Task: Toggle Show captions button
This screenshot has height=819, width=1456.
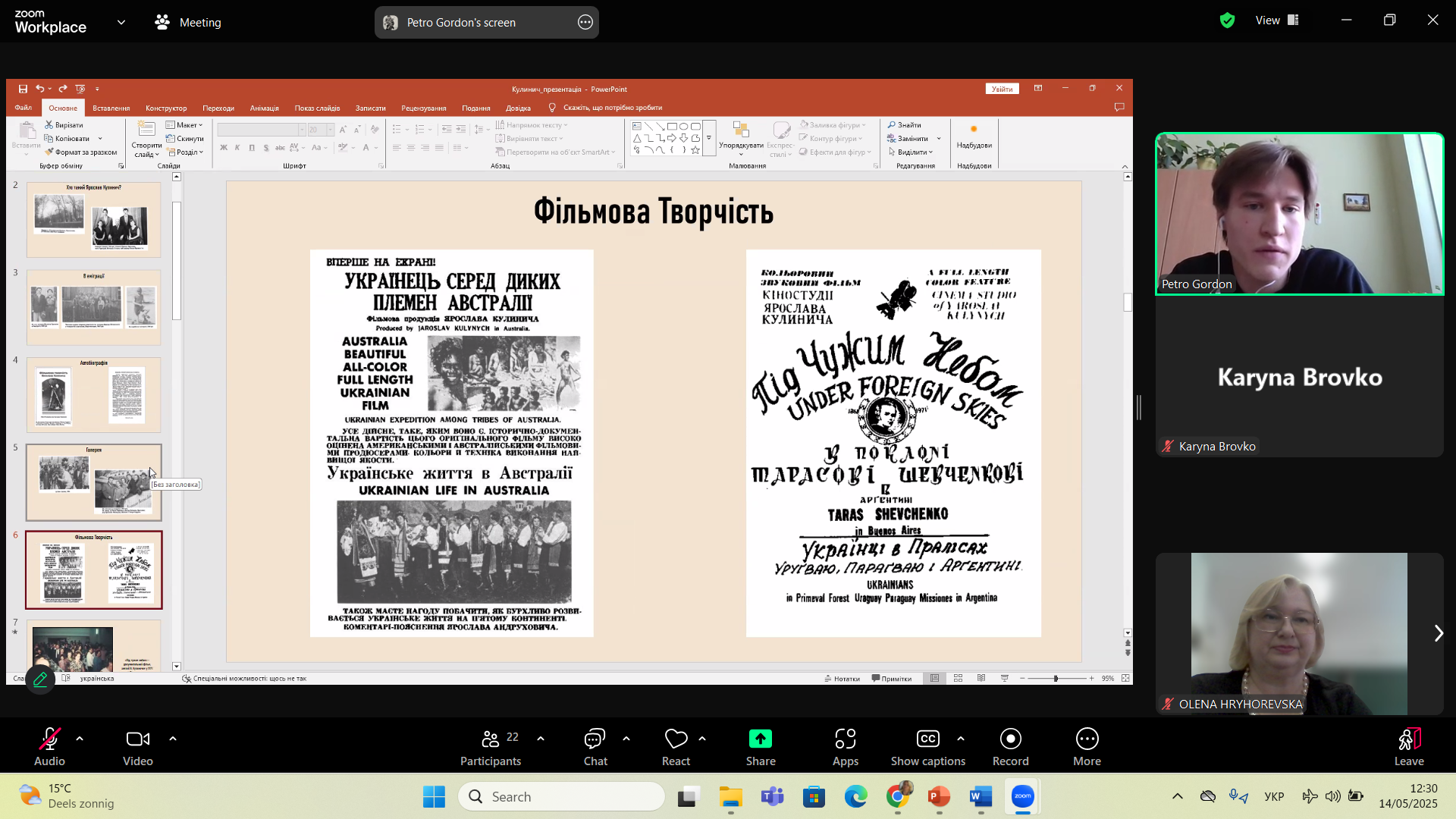Action: click(x=927, y=739)
